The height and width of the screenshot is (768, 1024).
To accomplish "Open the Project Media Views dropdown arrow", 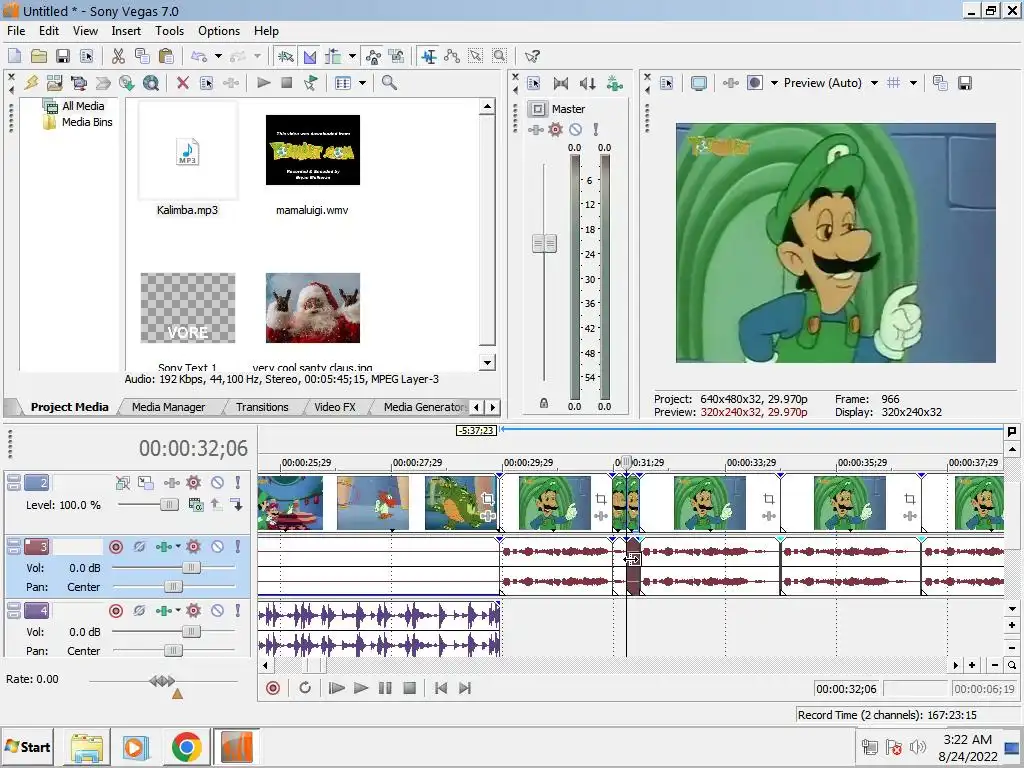I will point(362,83).
